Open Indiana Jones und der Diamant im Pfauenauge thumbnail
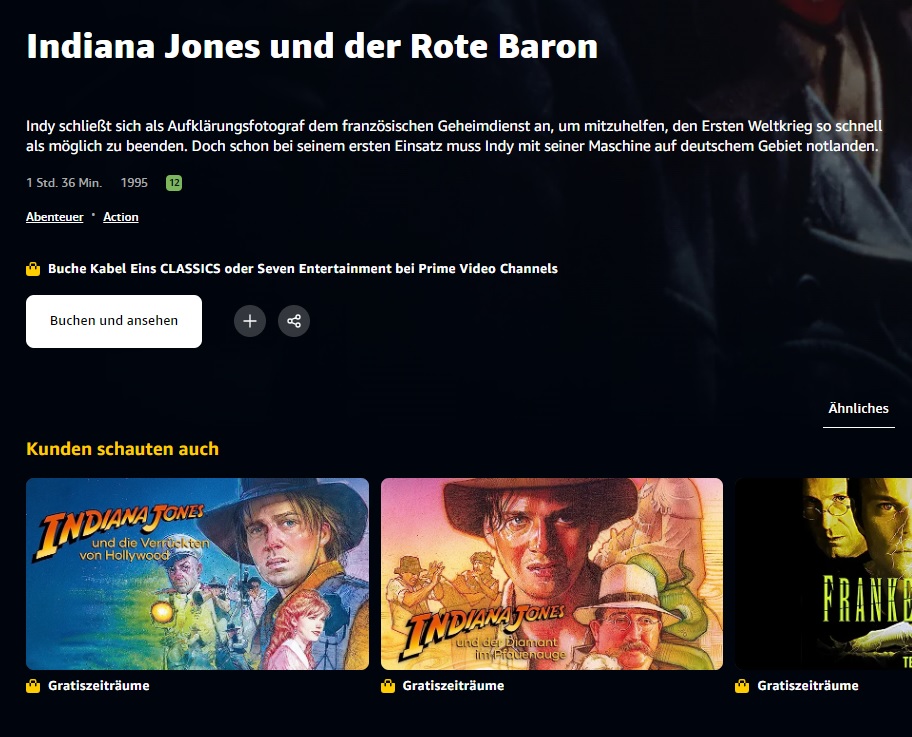This screenshot has height=737, width=912. (x=552, y=574)
